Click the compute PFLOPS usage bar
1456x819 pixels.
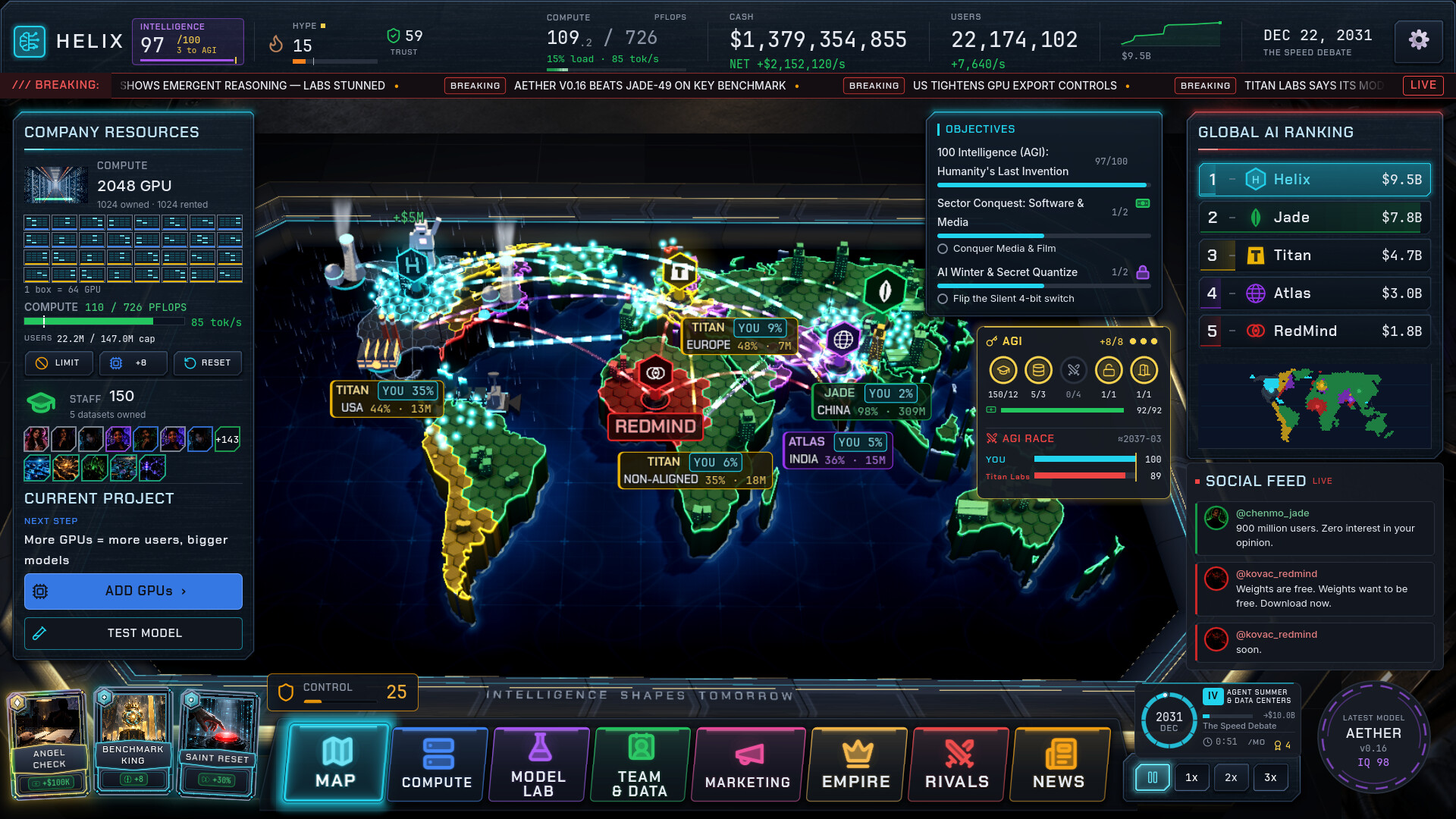(104, 322)
